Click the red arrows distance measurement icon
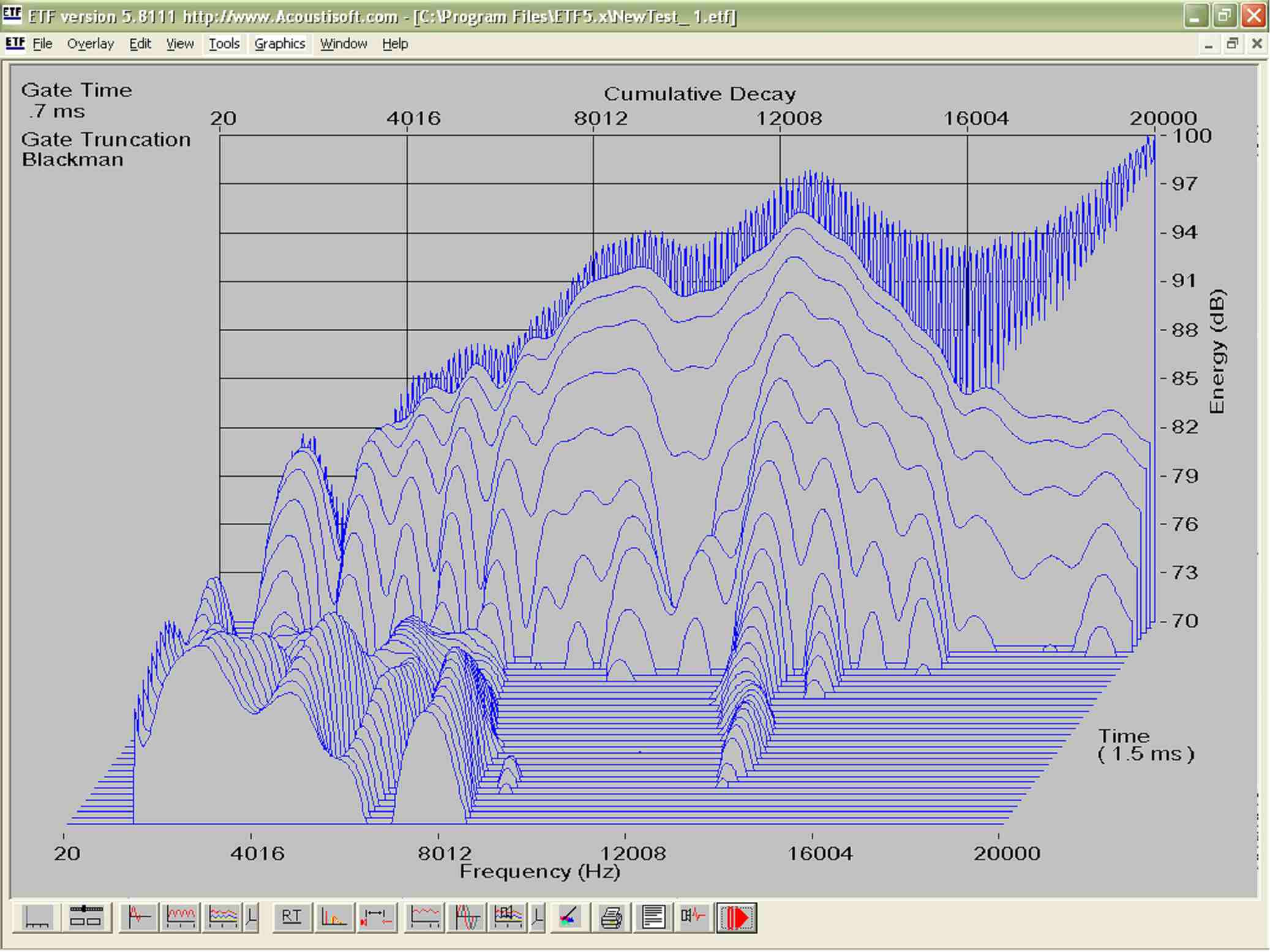The image size is (1270, 952). (x=376, y=917)
